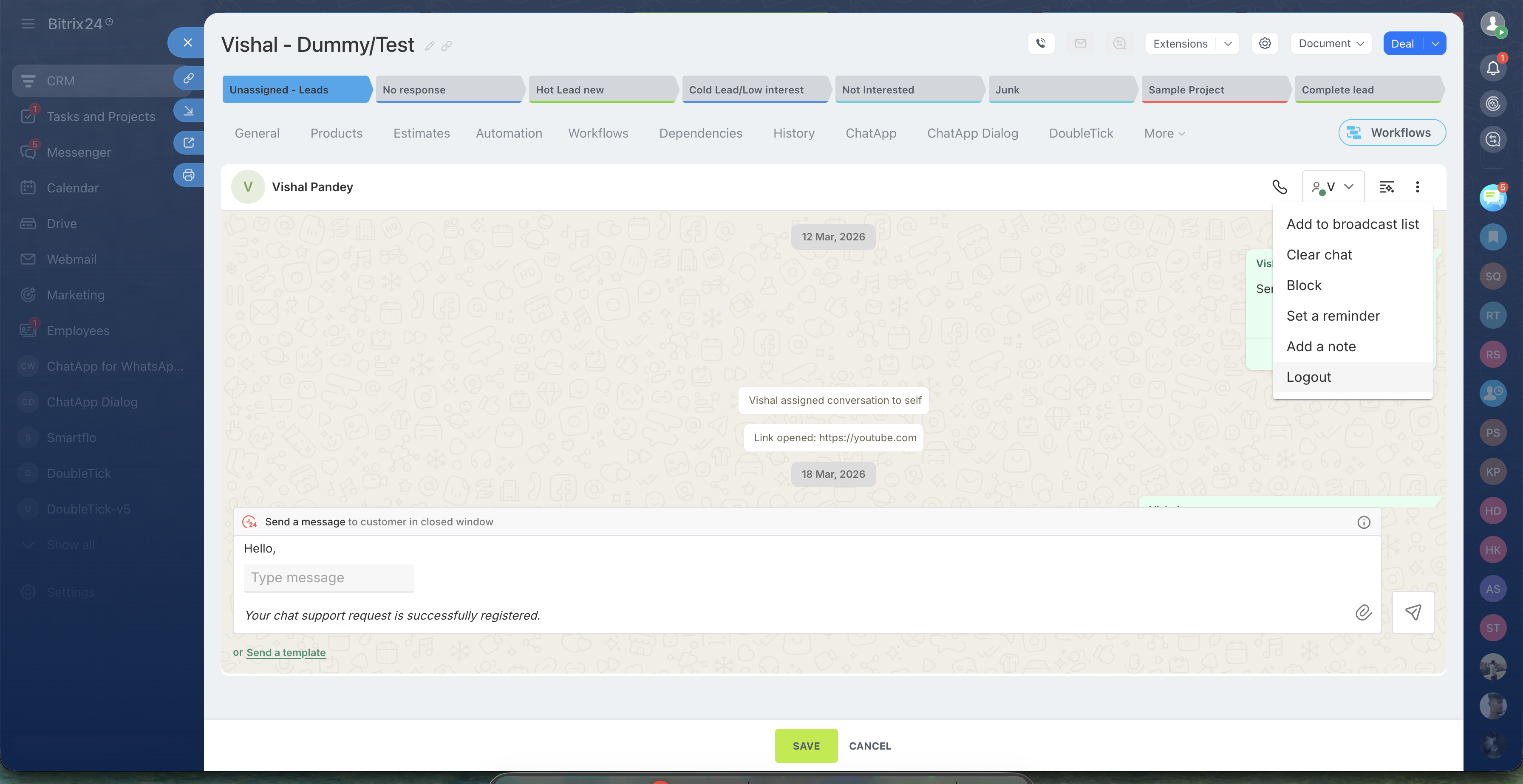Click the pencil icon to edit lead title
1523x784 pixels.
pyautogui.click(x=430, y=46)
